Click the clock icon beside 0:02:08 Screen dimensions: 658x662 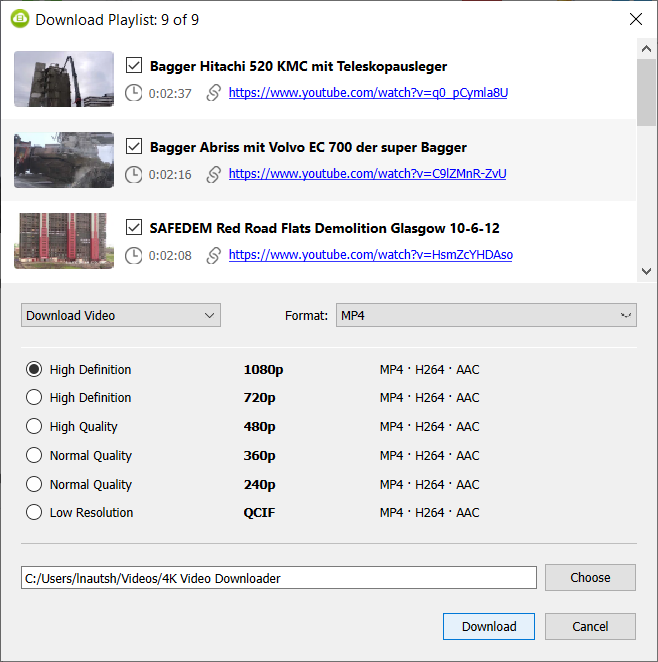pyautogui.click(x=134, y=255)
